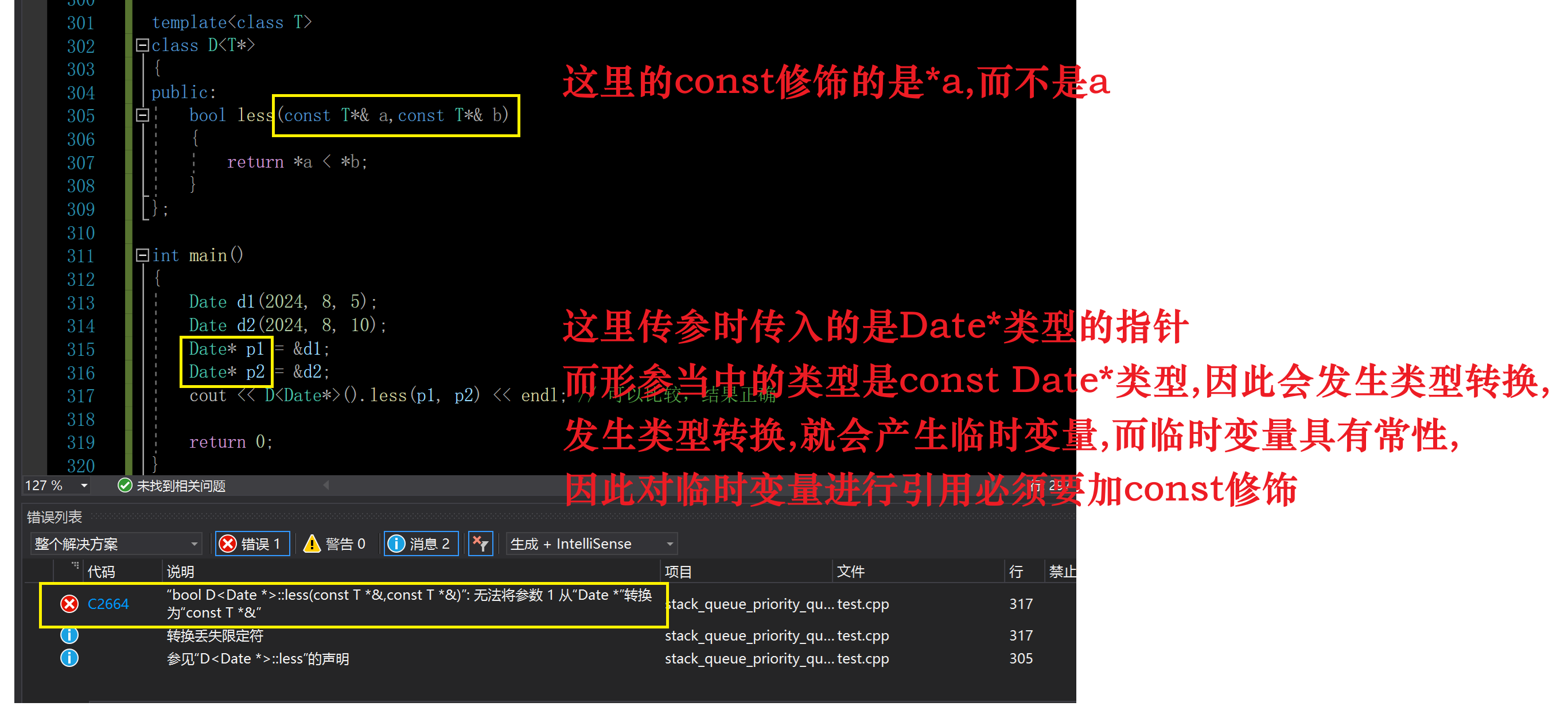The width and height of the screenshot is (1568, 714).
Task: Click the horizontal scrollbar left arrow
Action: [326, 486]
